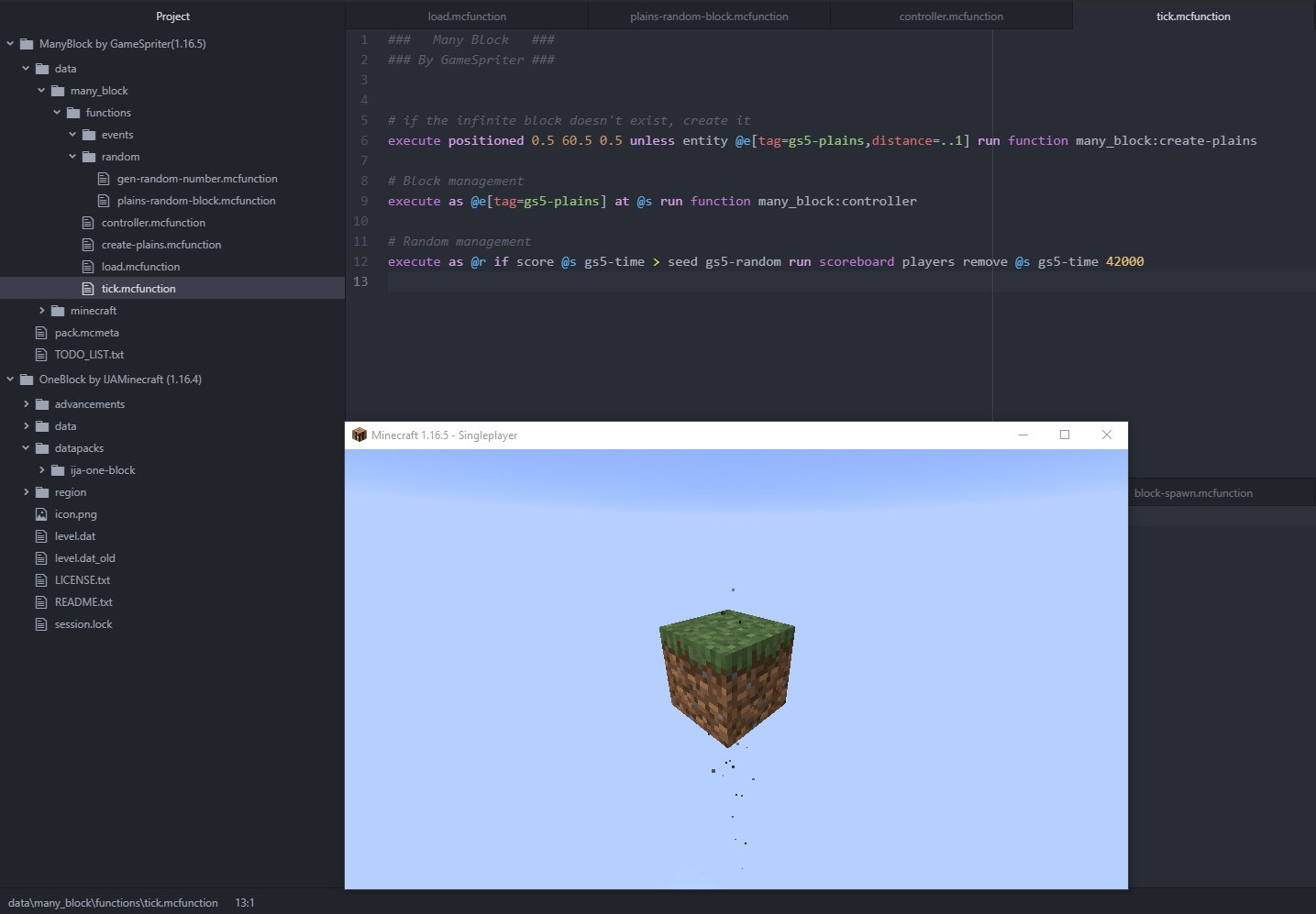Collapse the functions folder chevron
This screenshot has width=1316, height=914.
coord(57,112)
